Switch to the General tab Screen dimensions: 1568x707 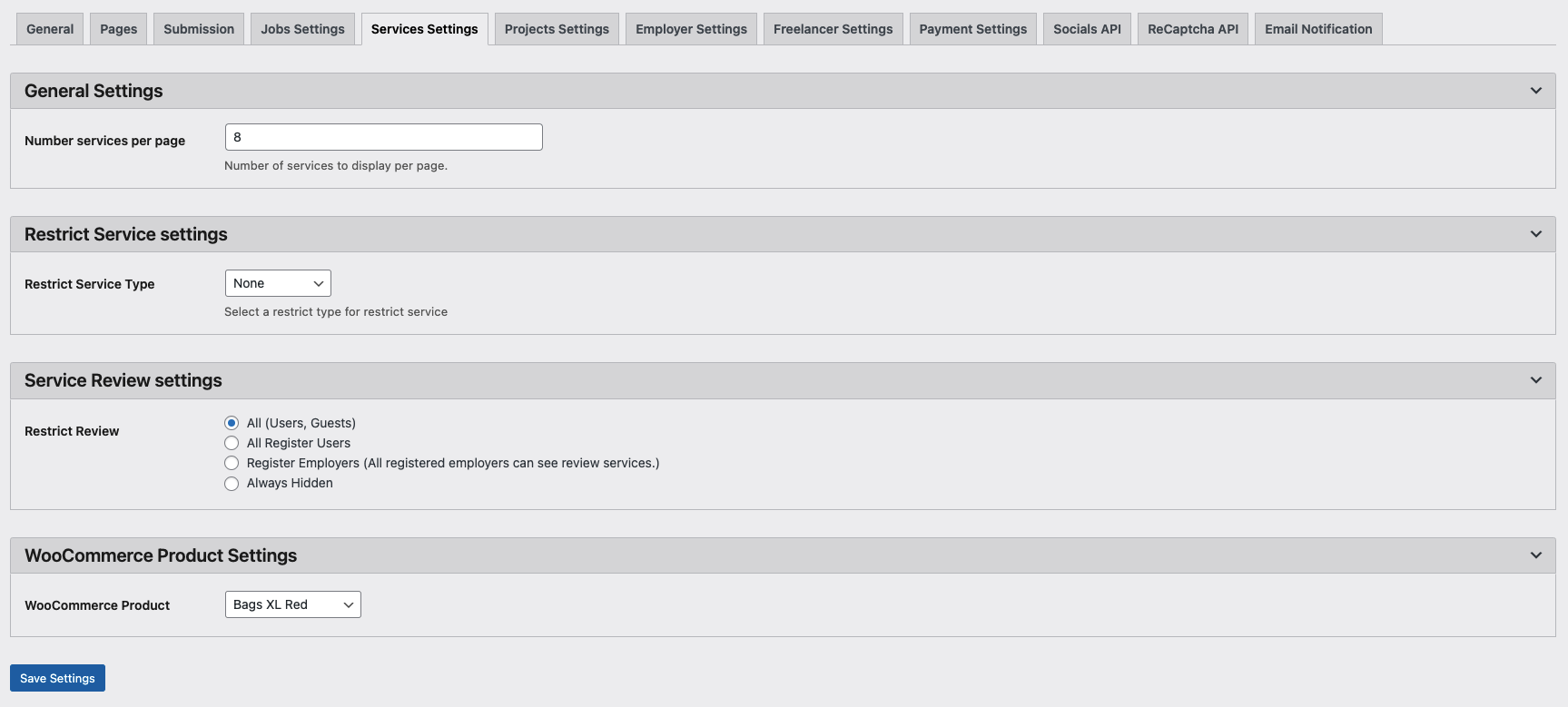pos(50,29)
